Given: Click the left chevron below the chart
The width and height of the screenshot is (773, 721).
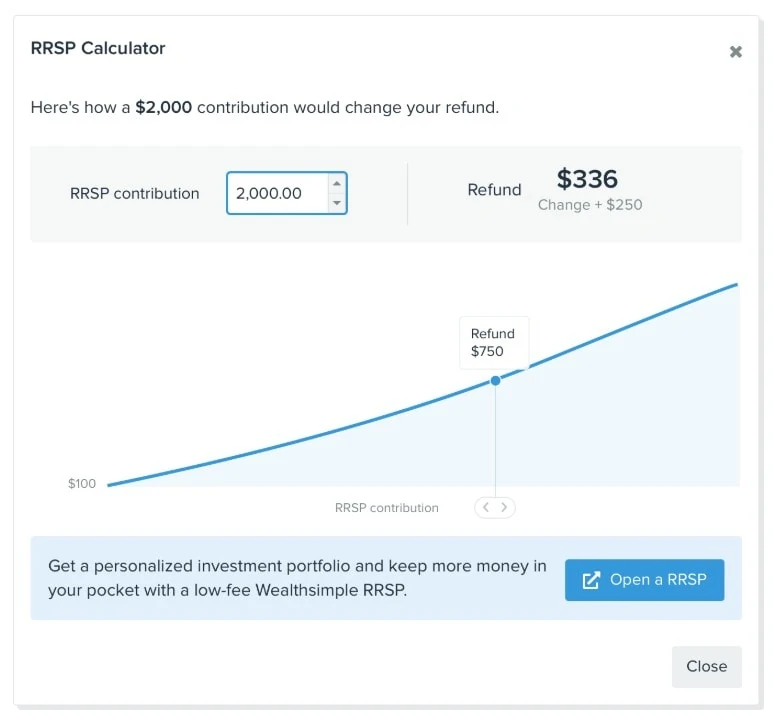Looking at the screenshot, I should 486,507.
